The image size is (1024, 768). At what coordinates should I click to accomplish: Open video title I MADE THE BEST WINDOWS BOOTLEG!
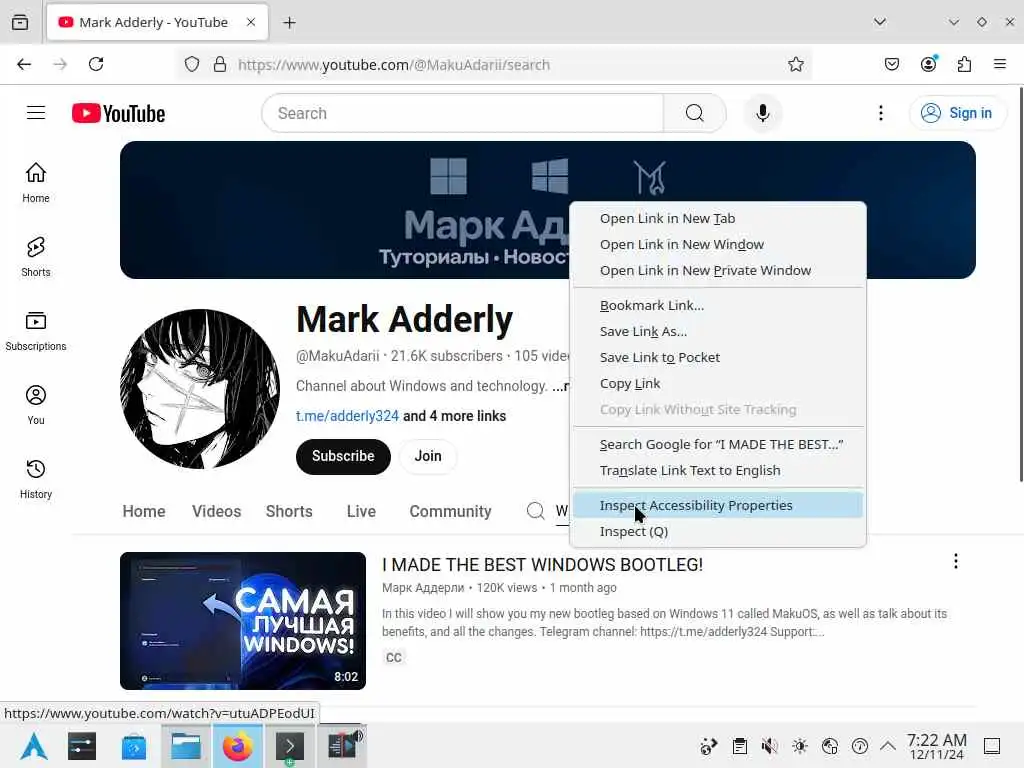(542, 564)
